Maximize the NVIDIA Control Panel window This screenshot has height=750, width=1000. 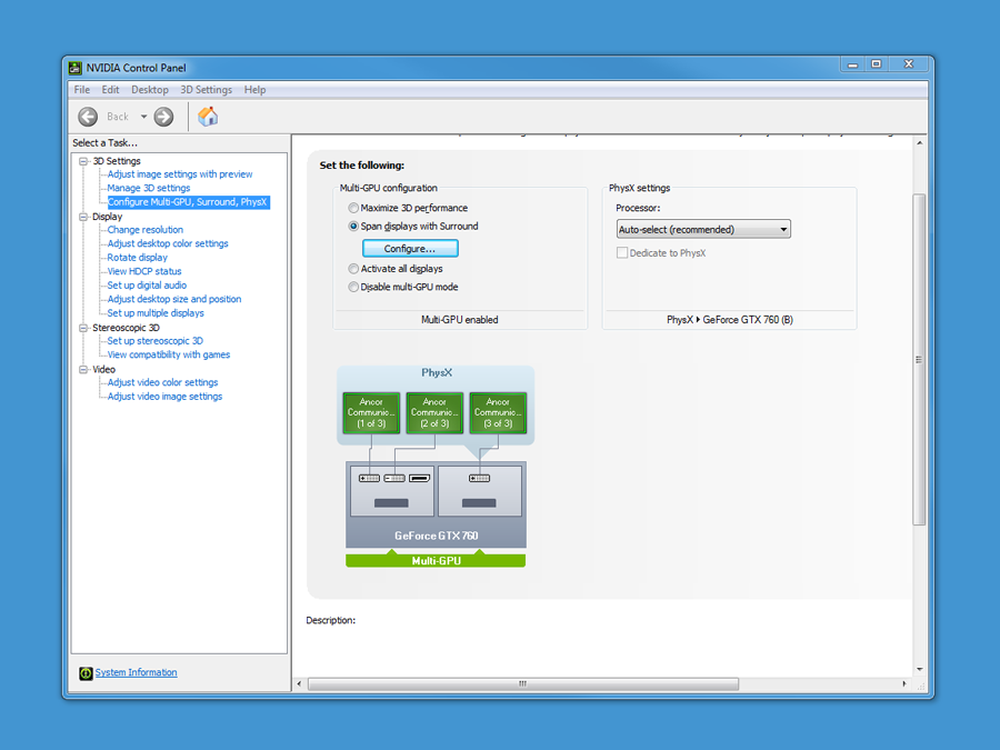point(876,64)
